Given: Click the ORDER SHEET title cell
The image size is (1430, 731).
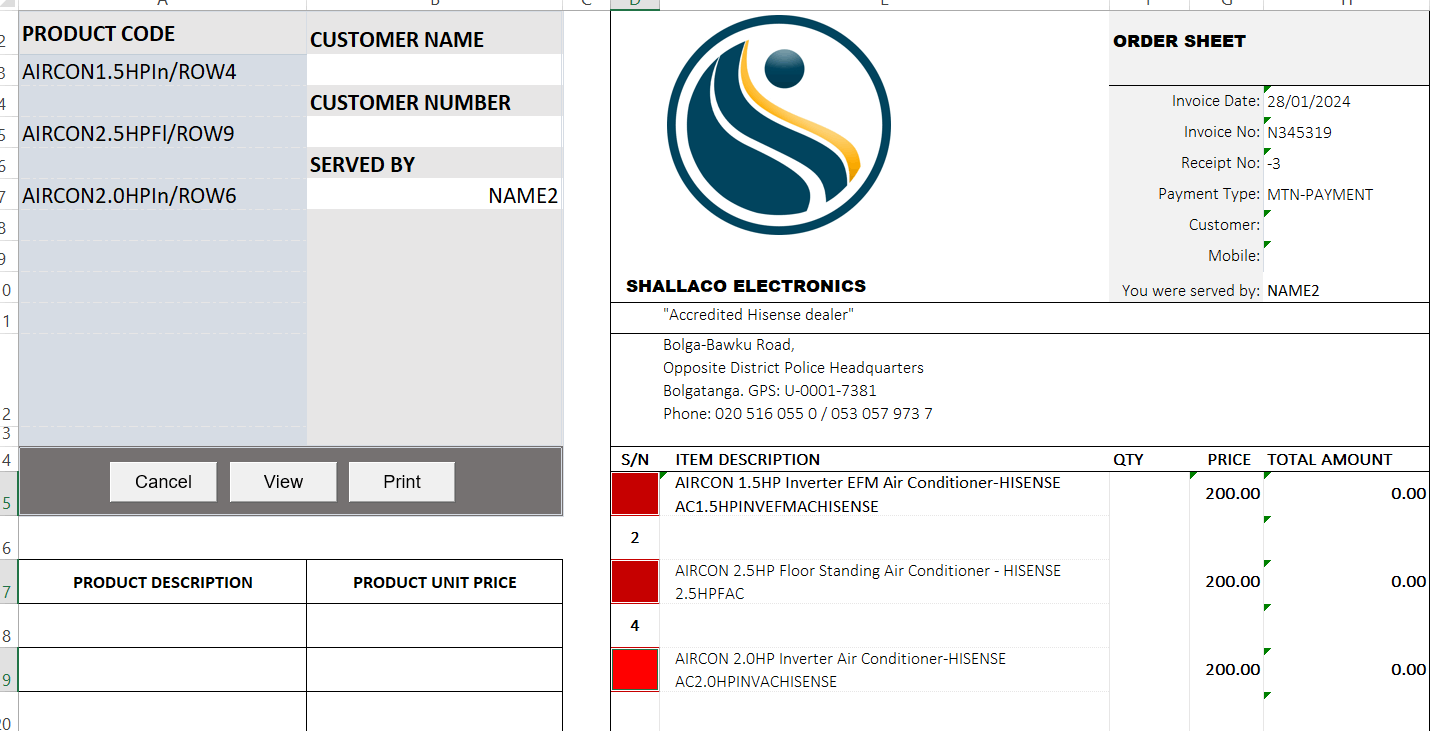Looking at the screenshot, I should [x=1179, y=41].
